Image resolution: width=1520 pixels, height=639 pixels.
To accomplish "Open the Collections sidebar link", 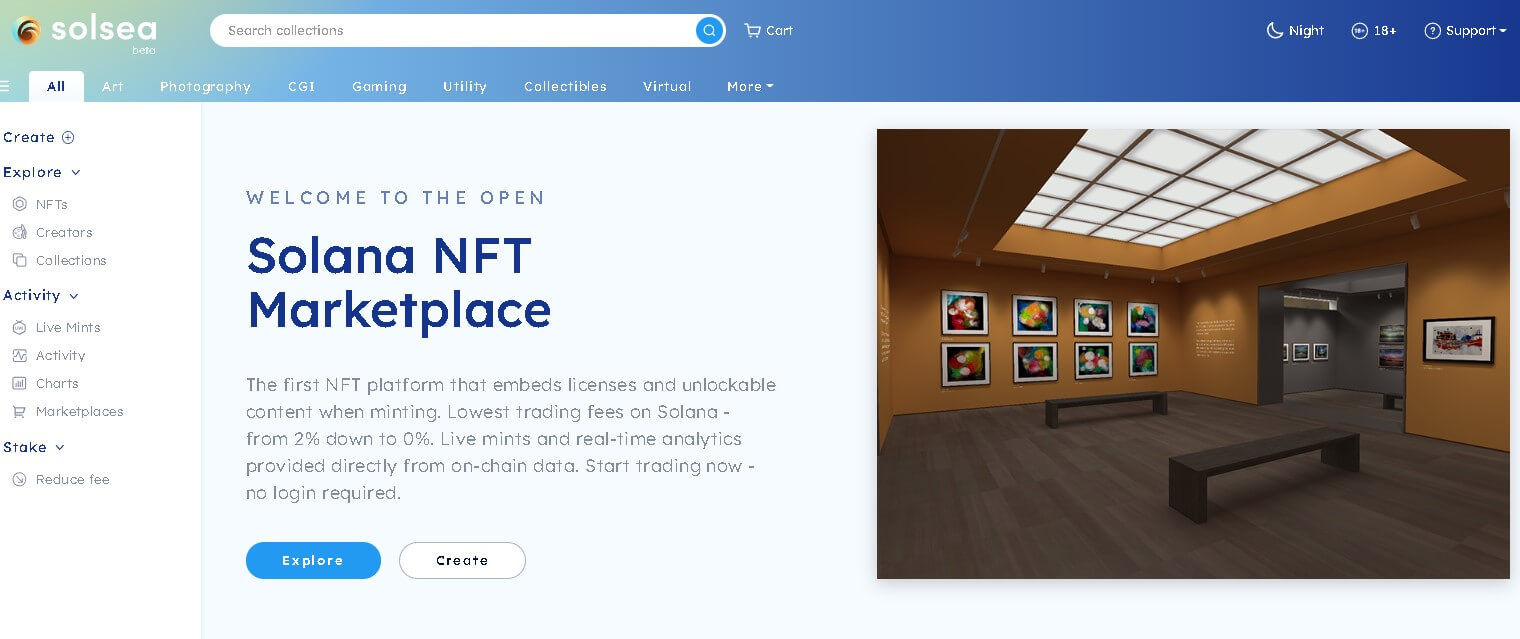I will [71, 260].
